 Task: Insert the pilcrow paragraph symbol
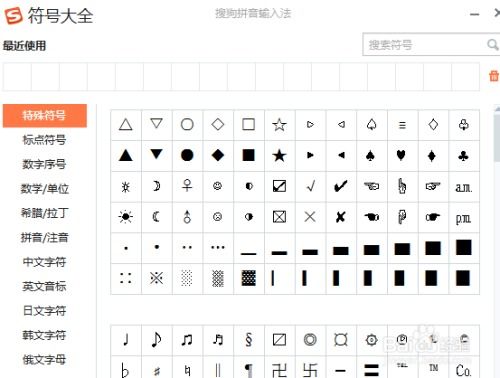click(x=249, y=368)
